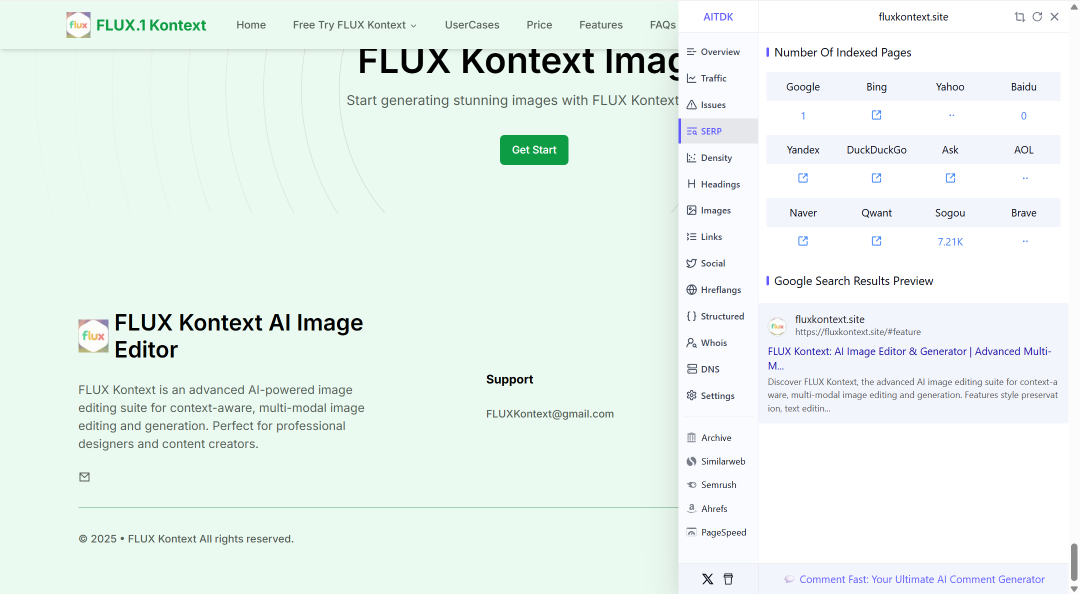Click the page vertical scrollbar thumb
This screenshot has width=1080, height=594.
click(1073, 562)
